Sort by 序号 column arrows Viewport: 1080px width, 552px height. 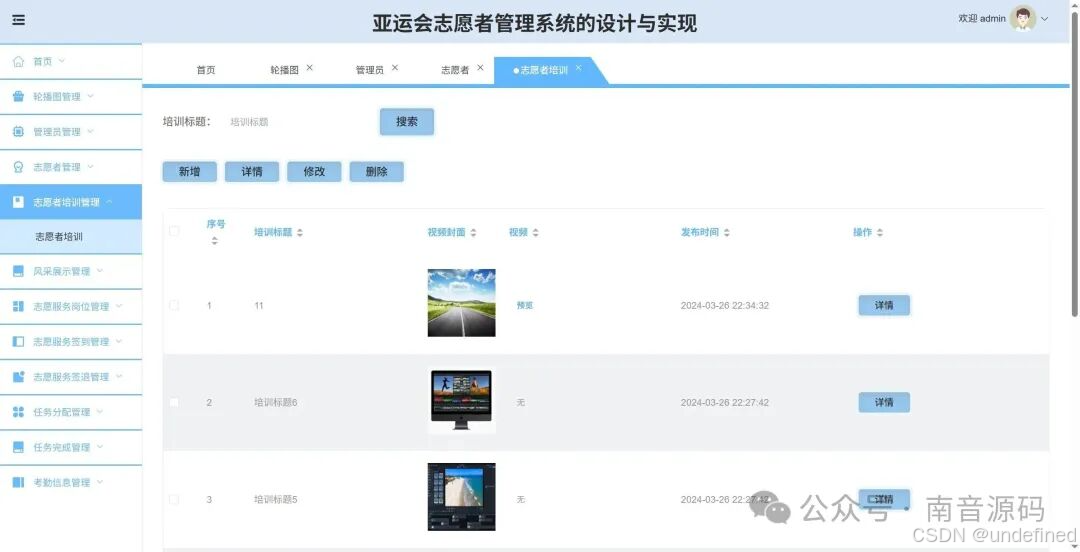coord(215,241)
